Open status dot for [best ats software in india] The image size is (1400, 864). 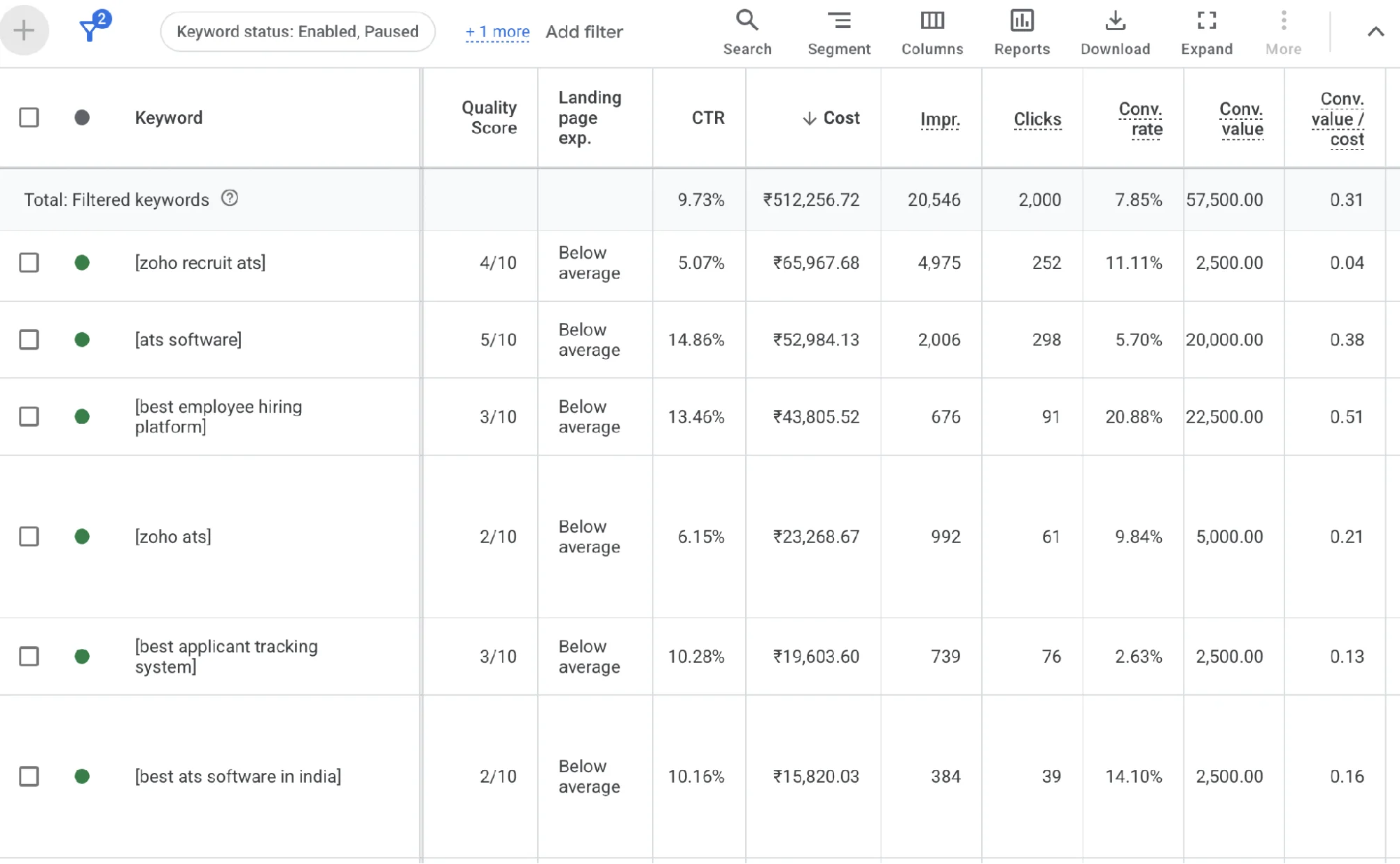tap(82, 776)
